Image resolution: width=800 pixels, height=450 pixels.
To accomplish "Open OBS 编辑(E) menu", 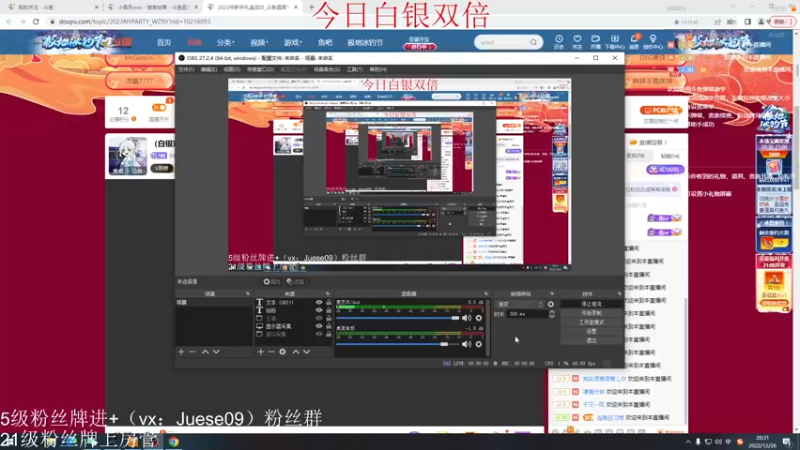I will 209,69.
